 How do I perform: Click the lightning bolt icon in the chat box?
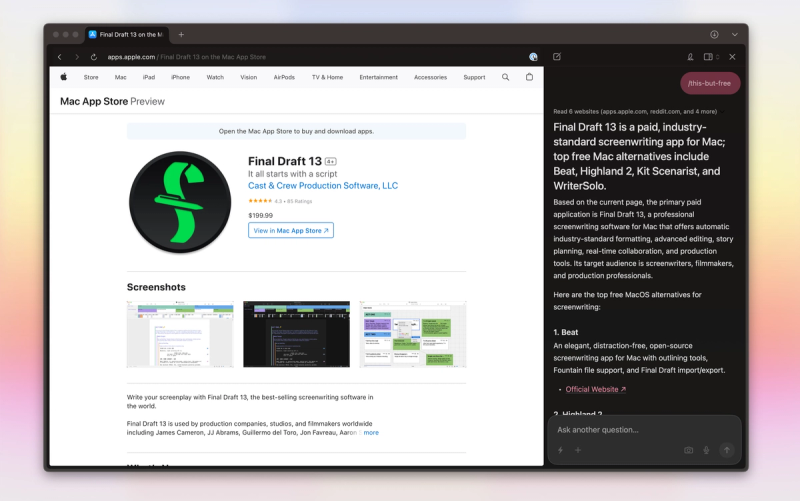click(560, 450)
